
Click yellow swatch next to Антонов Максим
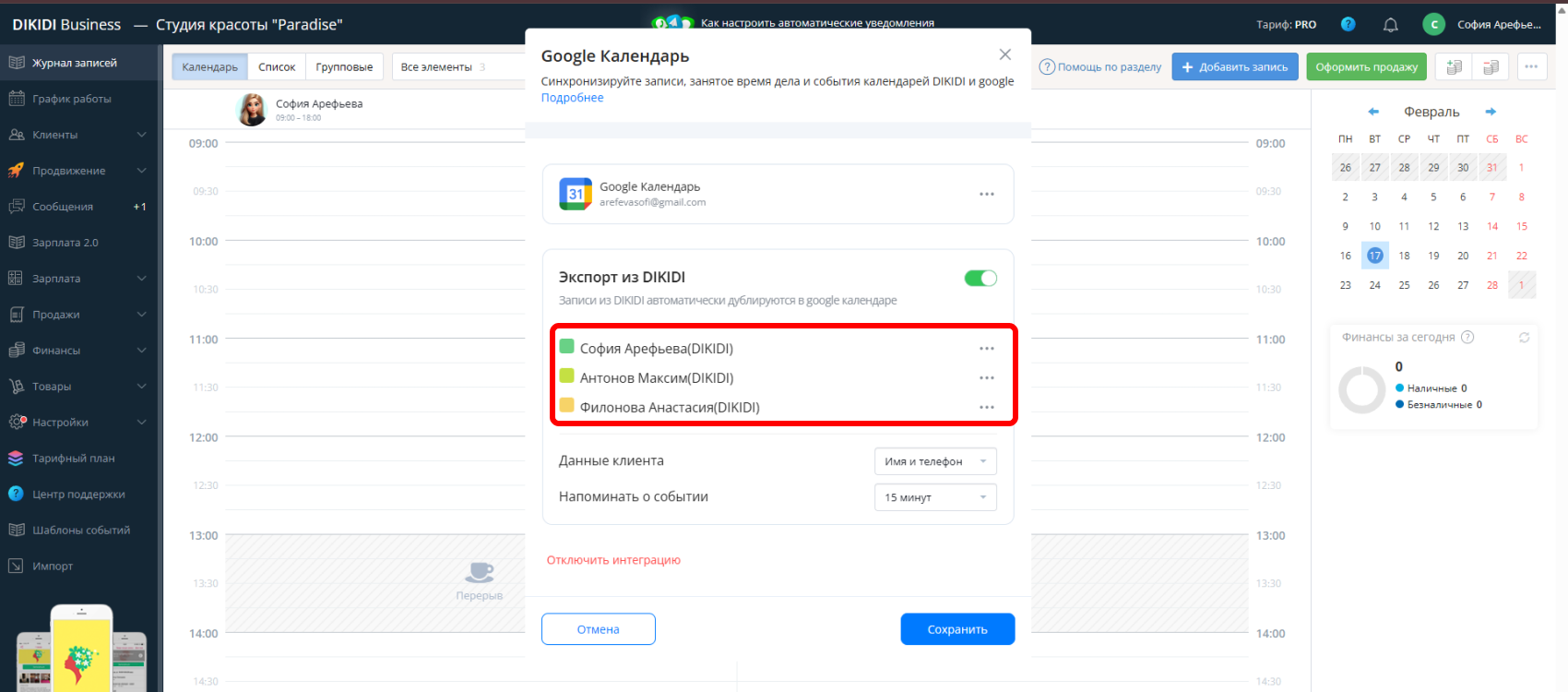tap(567, 376)
